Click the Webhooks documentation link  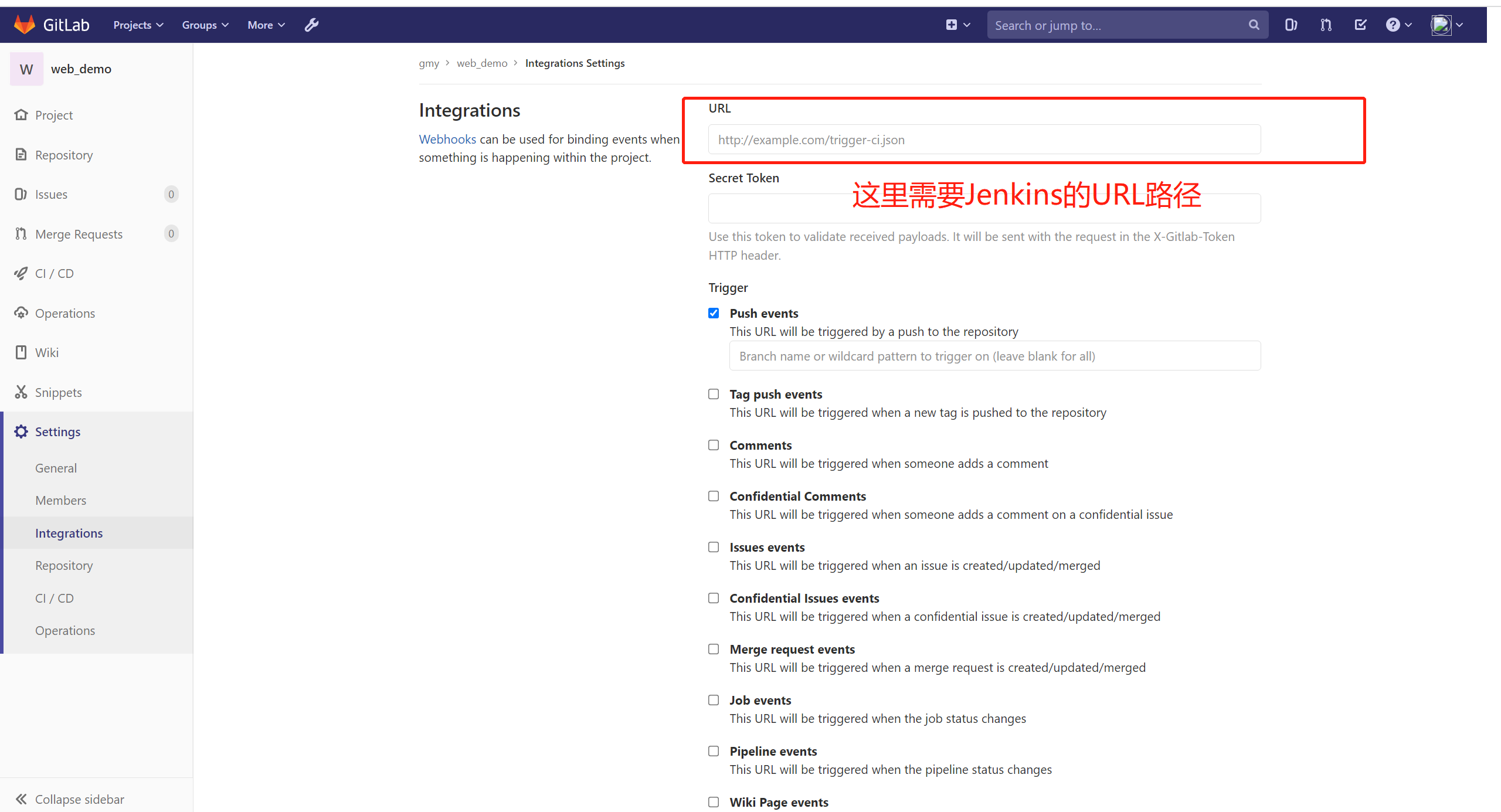tap(447, 139)
